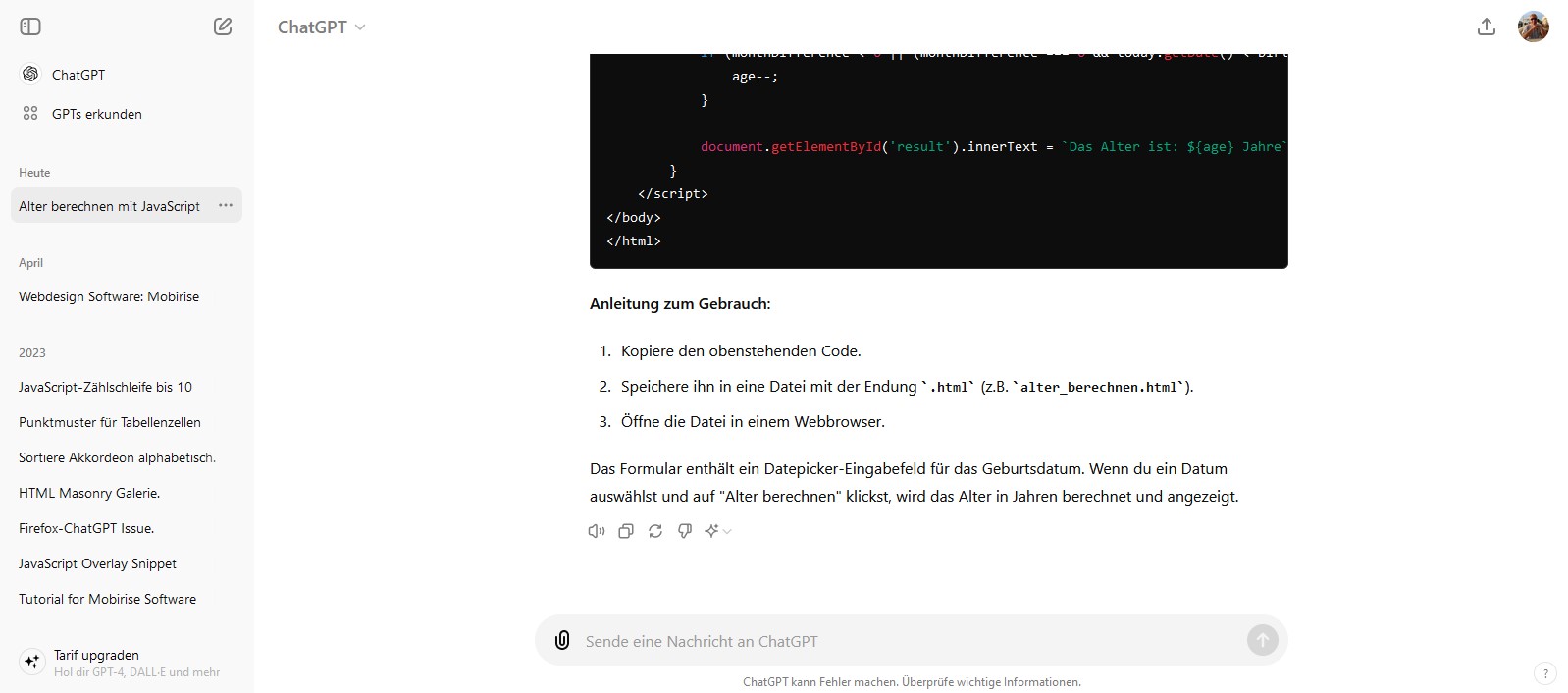This screenshot has width=1568, height=693.
Task: Open JavaScript Overlay Snippet chat
Action: 97,563
